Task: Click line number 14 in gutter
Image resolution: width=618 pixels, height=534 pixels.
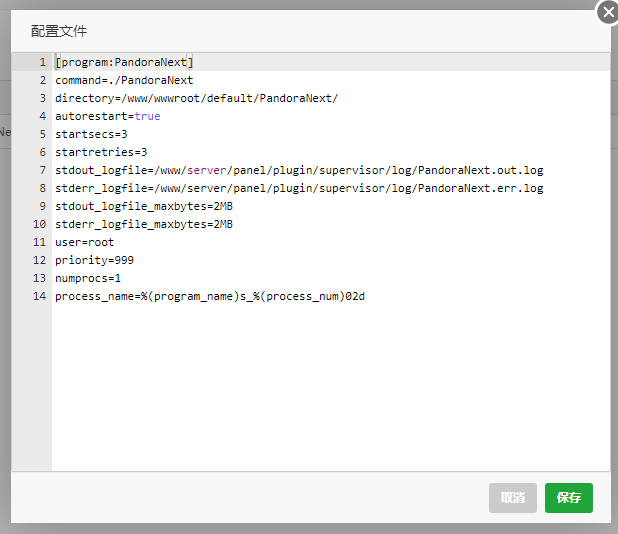Action: 39,296
